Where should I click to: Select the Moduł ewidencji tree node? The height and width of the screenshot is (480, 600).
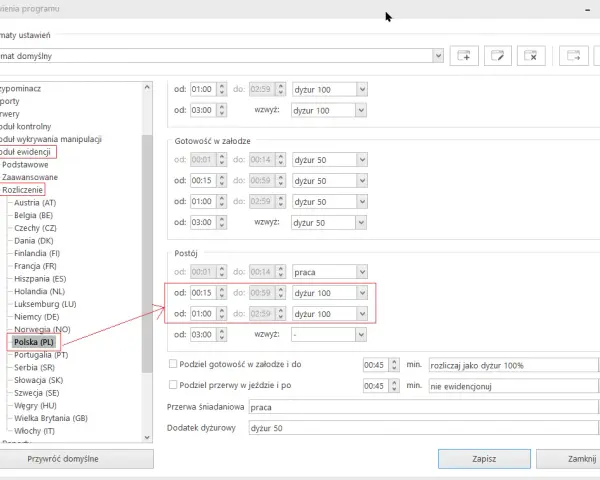[x=25, y=152]
